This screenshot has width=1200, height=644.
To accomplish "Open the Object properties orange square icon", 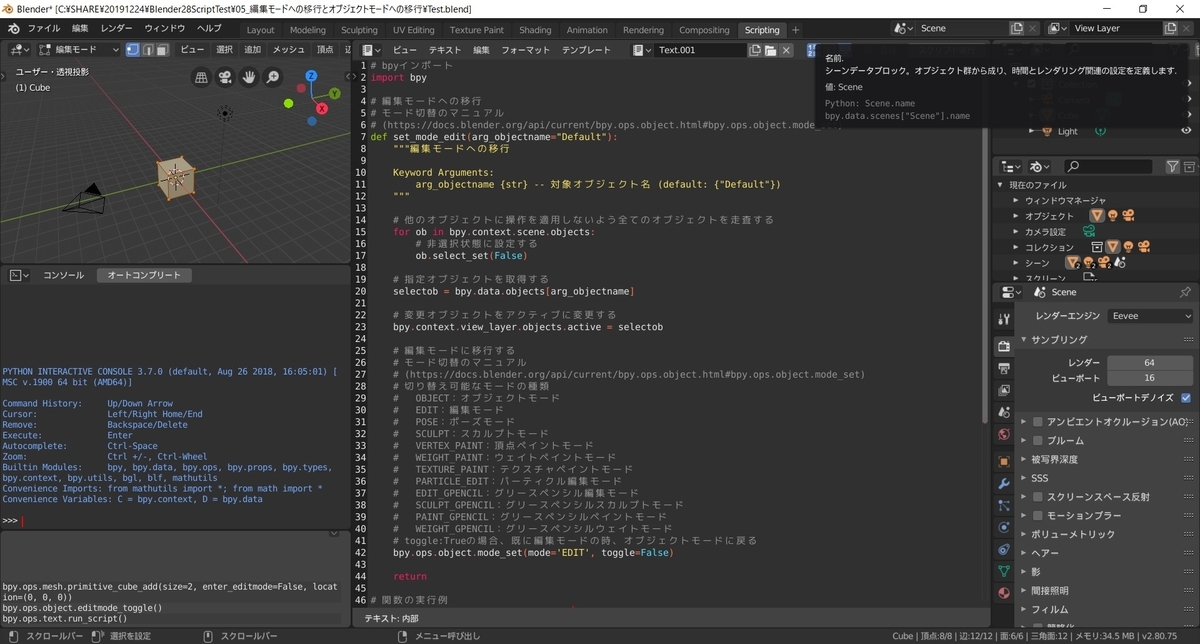I will (1004, 461).
